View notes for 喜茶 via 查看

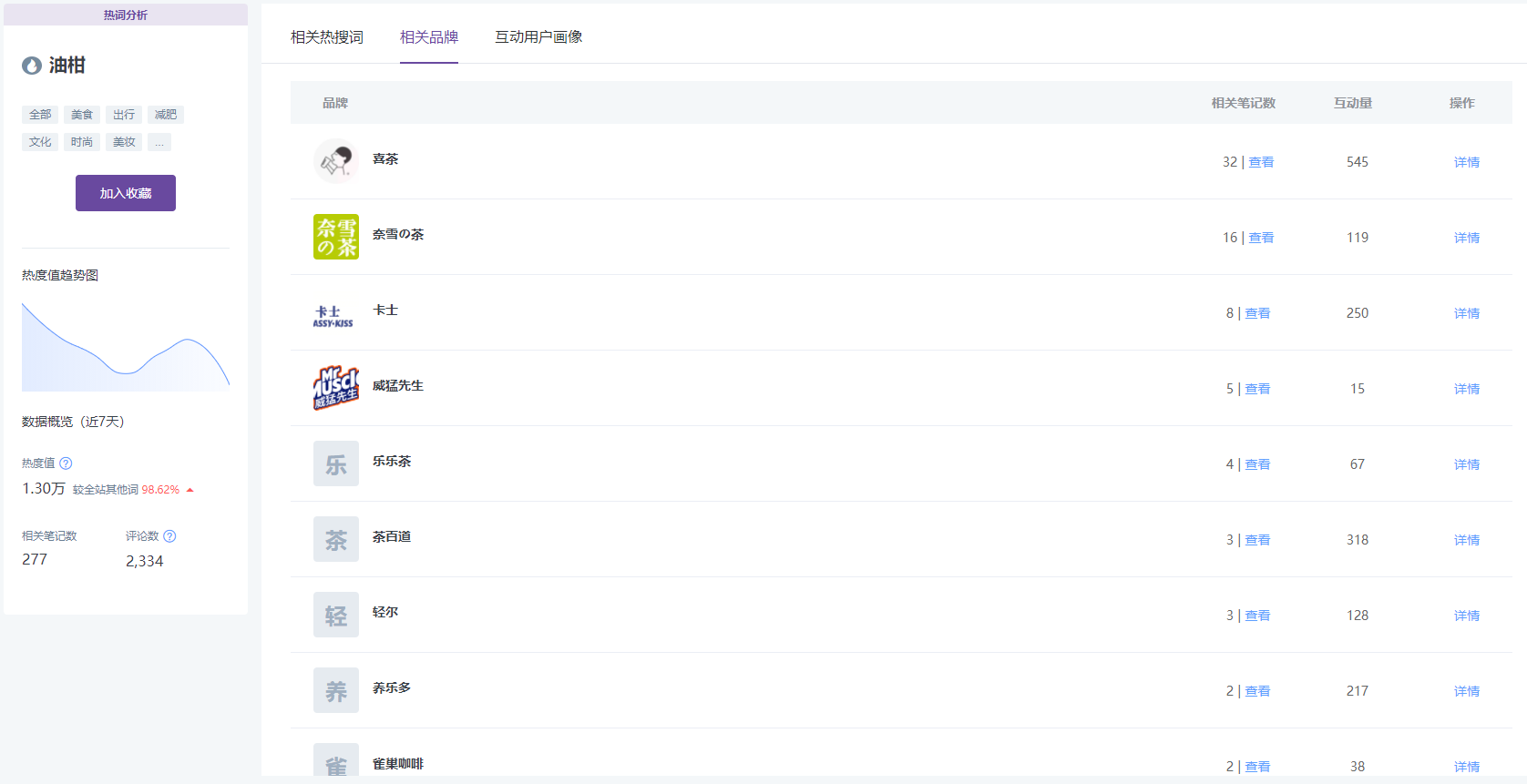[x=1261, y=162]
